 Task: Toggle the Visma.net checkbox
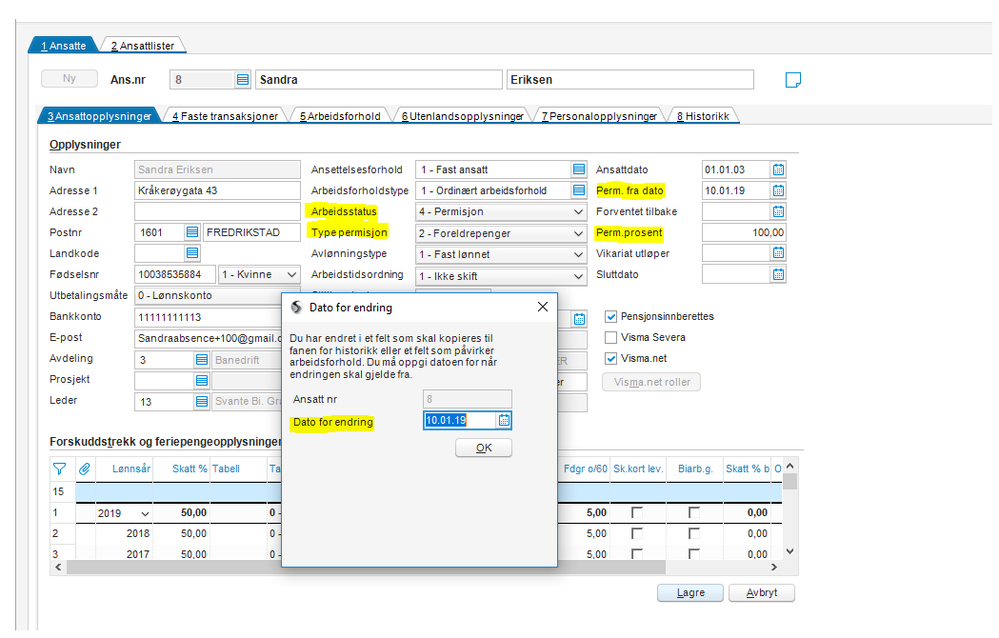point(611,358)
